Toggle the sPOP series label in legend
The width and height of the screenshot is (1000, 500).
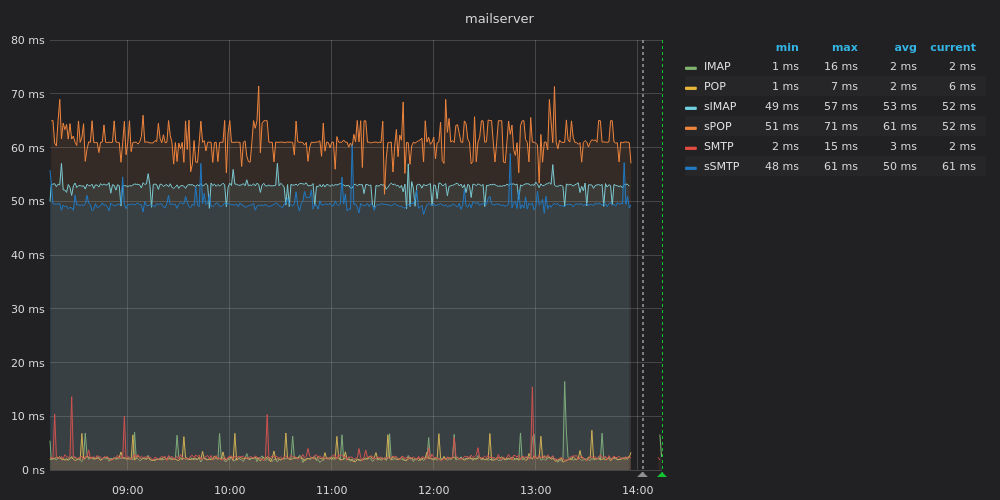pyautogui.click(x=717, y=126)
